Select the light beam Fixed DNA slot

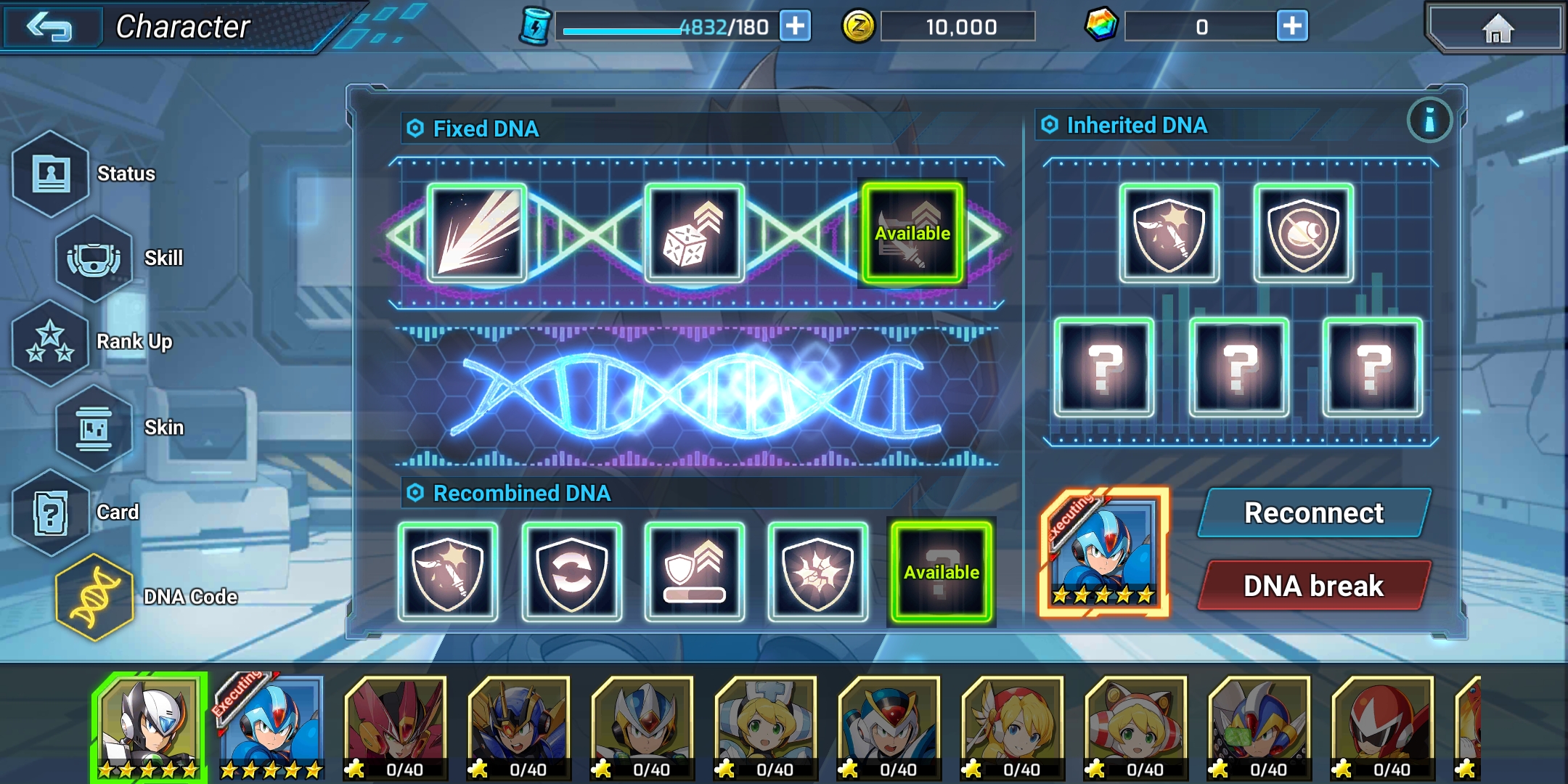[x=477, y=234]
